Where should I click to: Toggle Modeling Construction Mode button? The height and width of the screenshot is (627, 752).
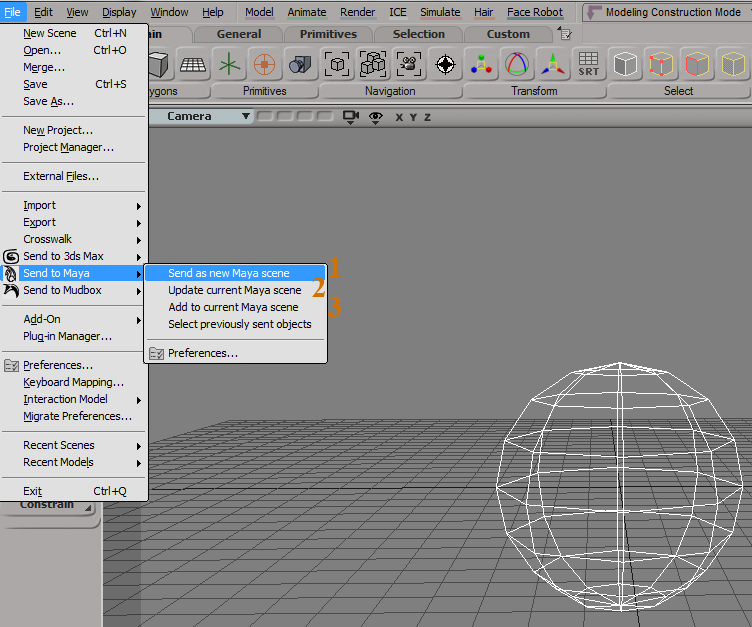(666, 12)
